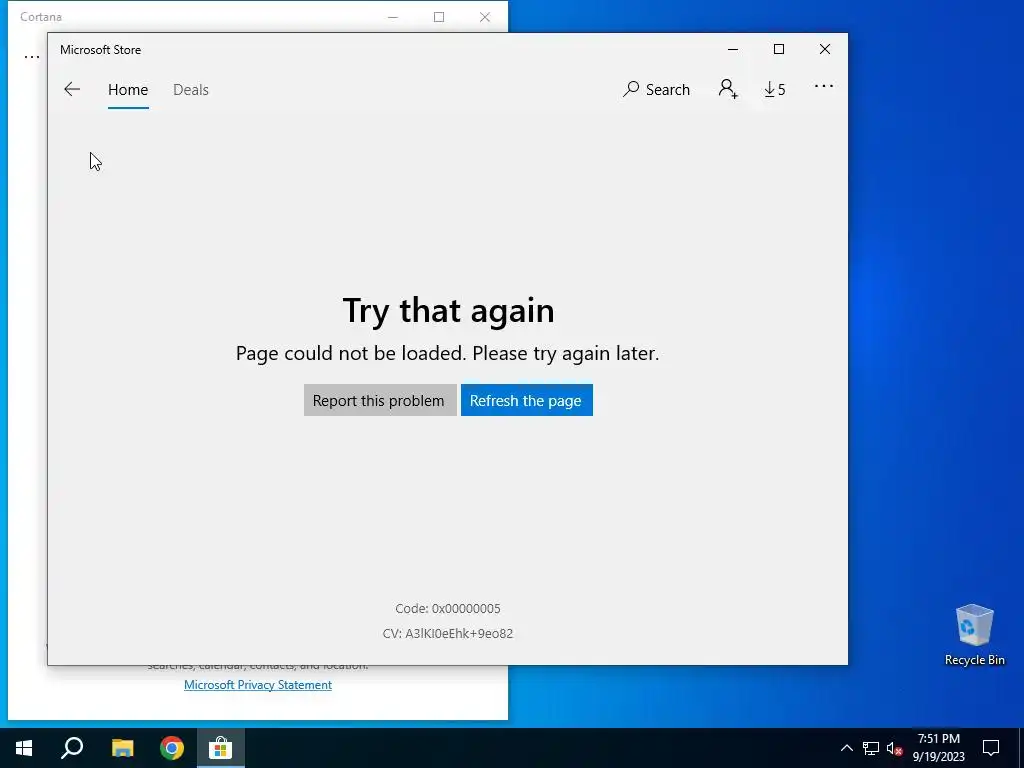Open the Cortana window ellipsis menu

[x=31, y=57]
